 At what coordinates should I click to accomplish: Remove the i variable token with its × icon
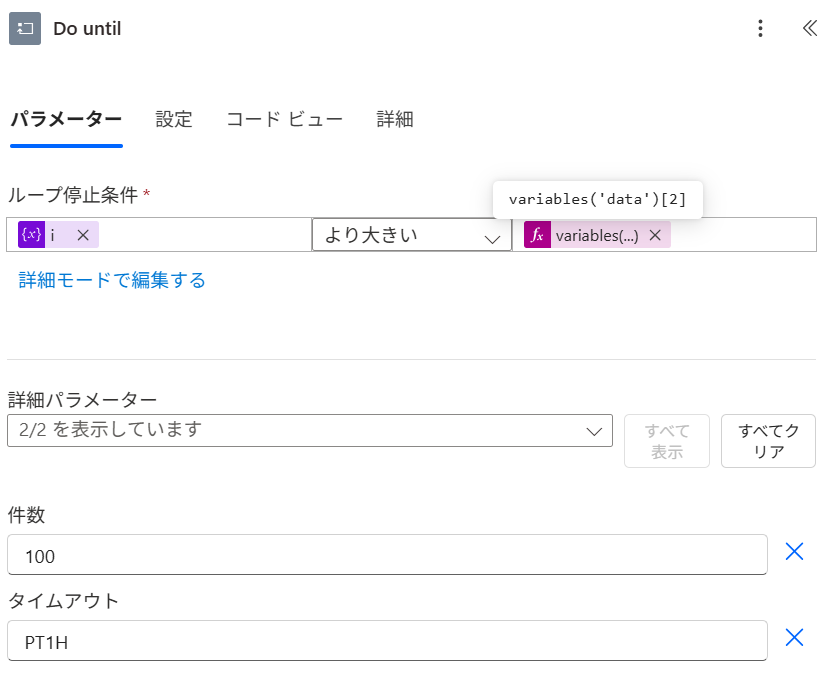click(82, 234)
